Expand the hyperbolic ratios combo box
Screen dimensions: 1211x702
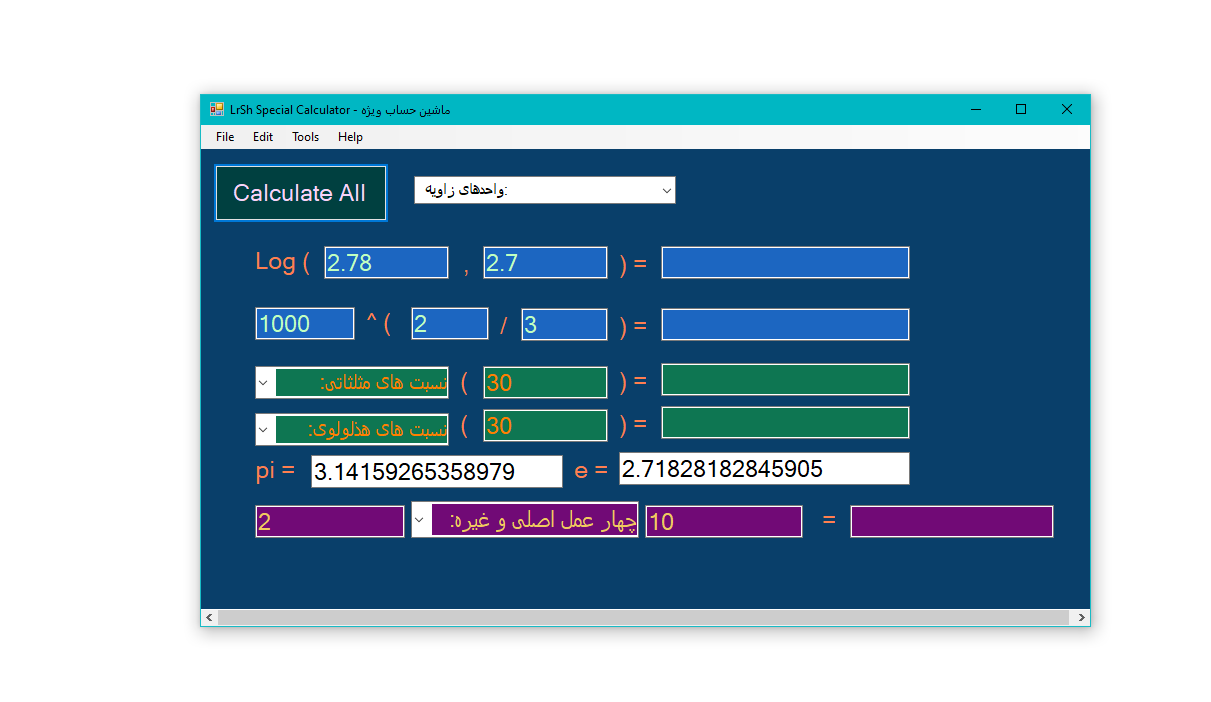pyautogui.click(x=265, y=429)
